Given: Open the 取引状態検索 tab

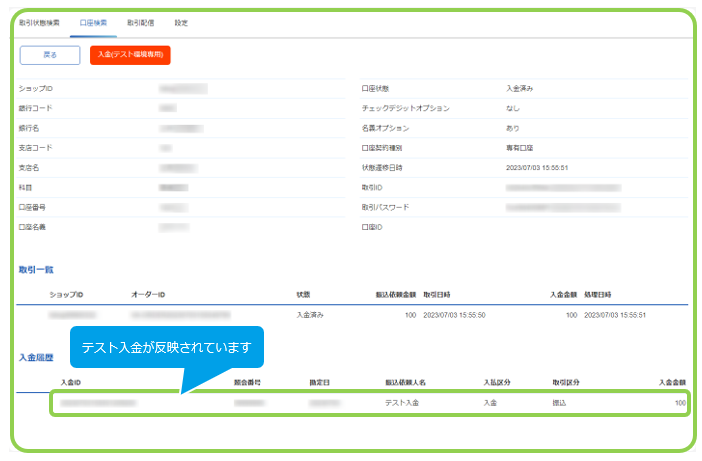Looking at the screenshot, I should (x=39, y=23).
